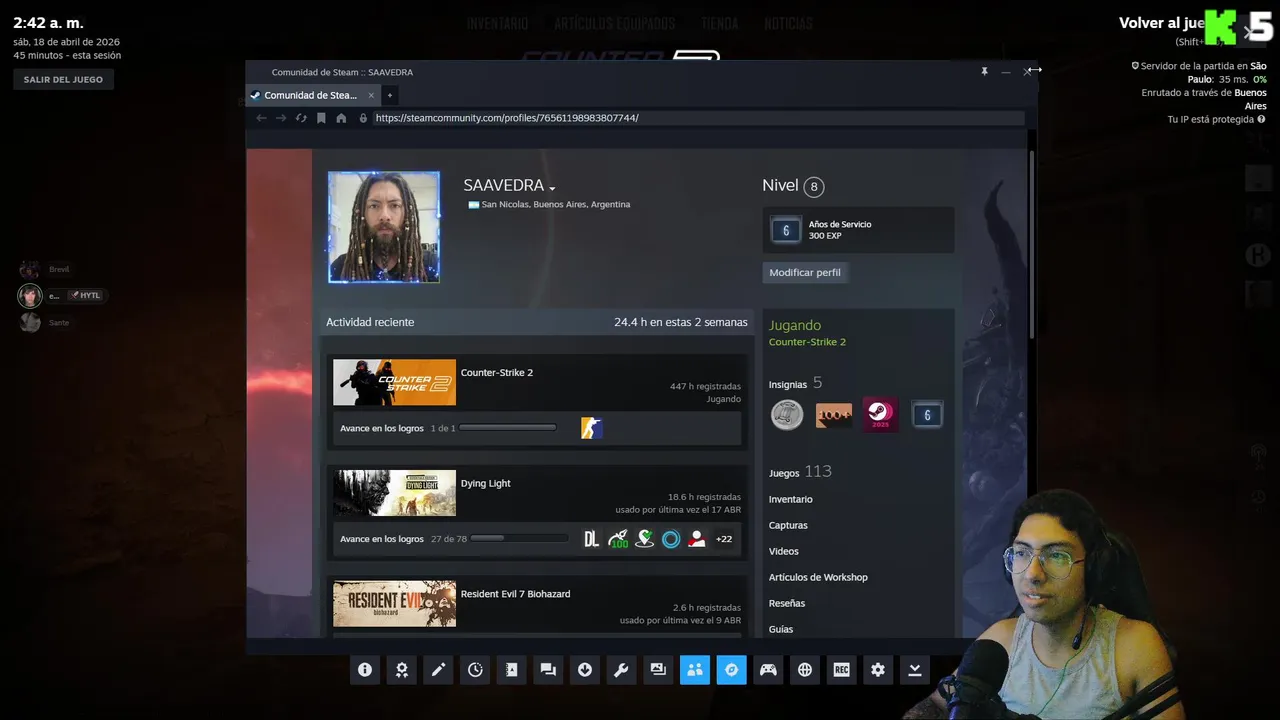Viewport: 1280px width, 720px height.
Task: Open the Resident Evil 7 Biohazard thumbnail
Action: (394, 604)
